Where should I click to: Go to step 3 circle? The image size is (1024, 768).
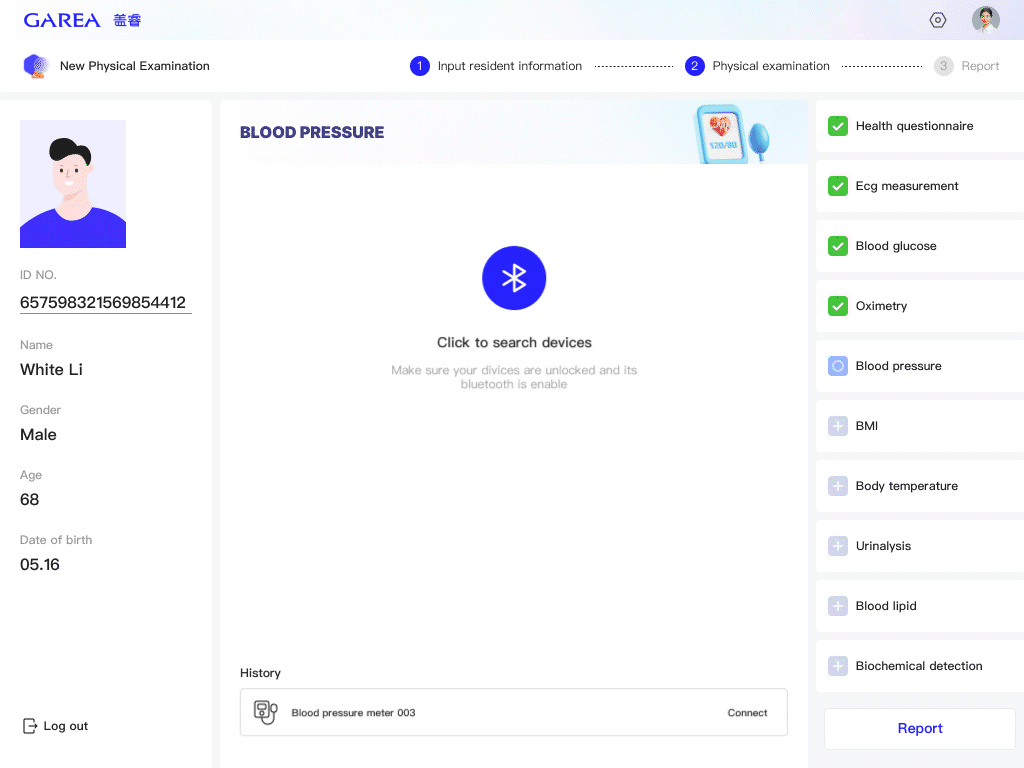coord(944,66)
